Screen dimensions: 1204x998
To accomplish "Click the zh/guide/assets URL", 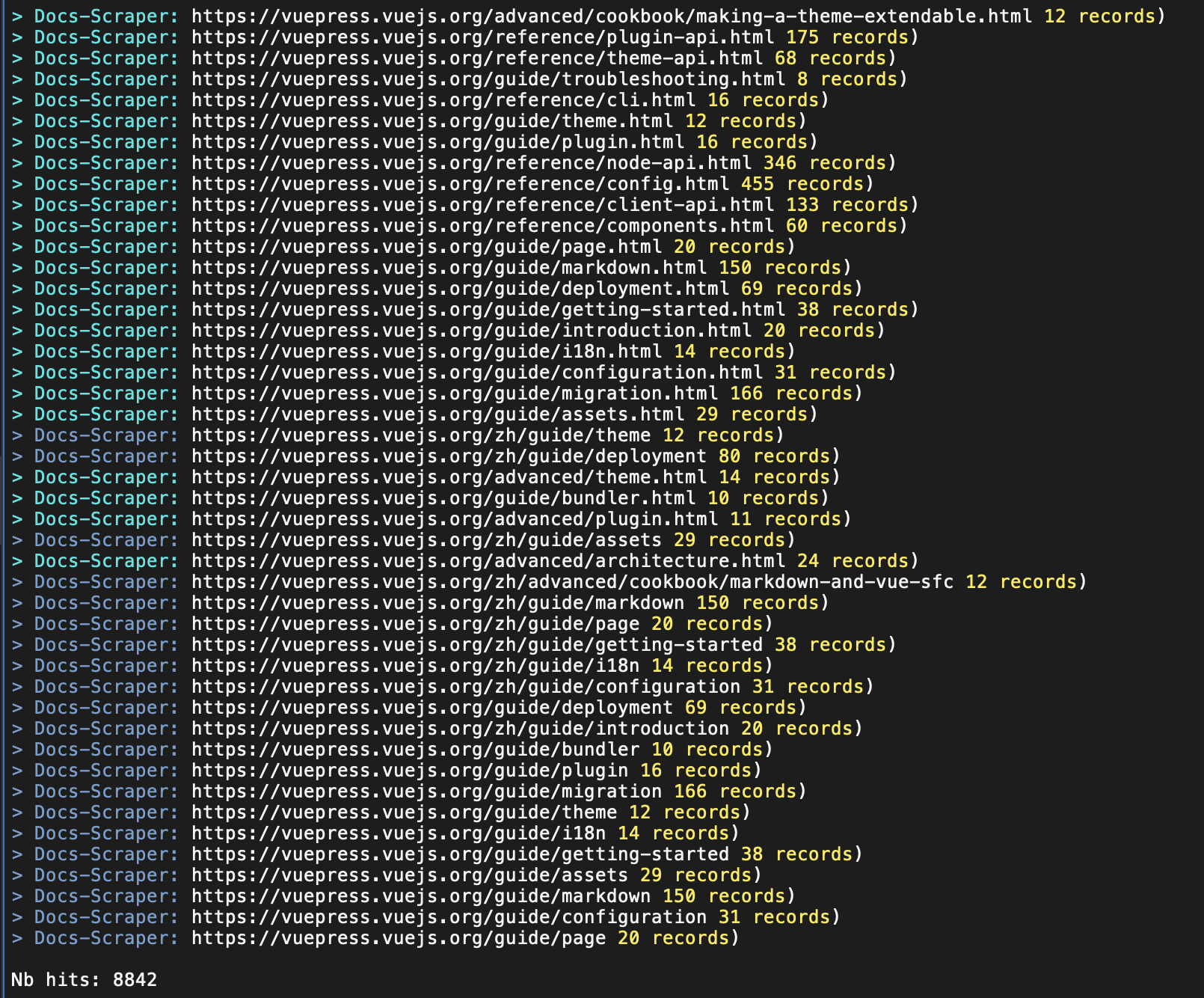I will tap(427, 540).
